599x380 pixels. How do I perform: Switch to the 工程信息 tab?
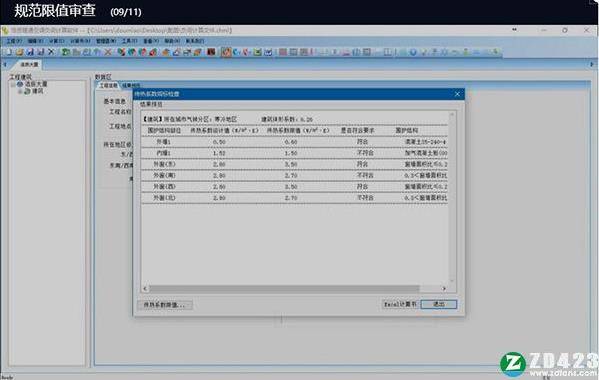pos(108,86)
